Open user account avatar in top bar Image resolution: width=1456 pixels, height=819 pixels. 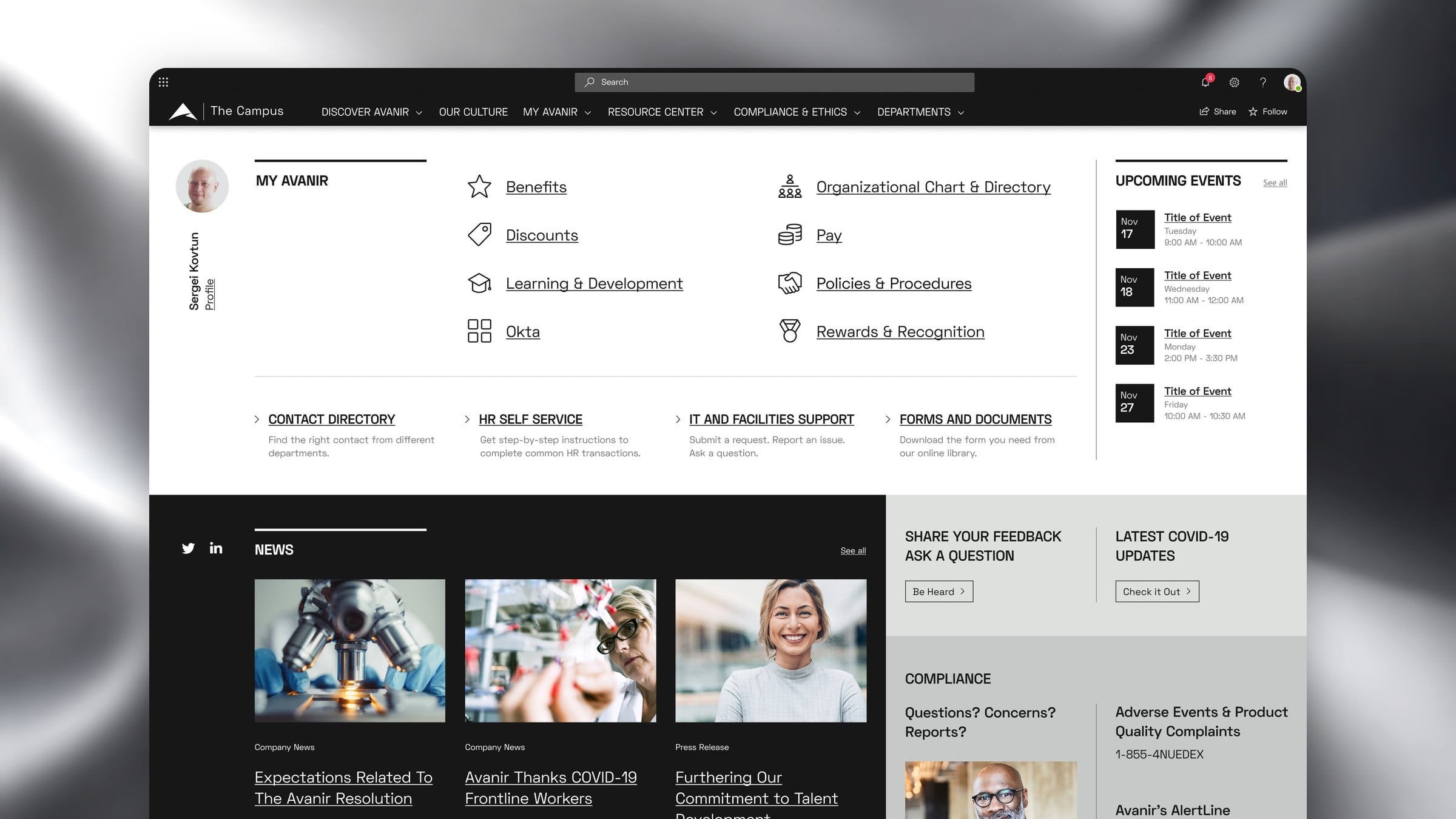pos(1292,82)
